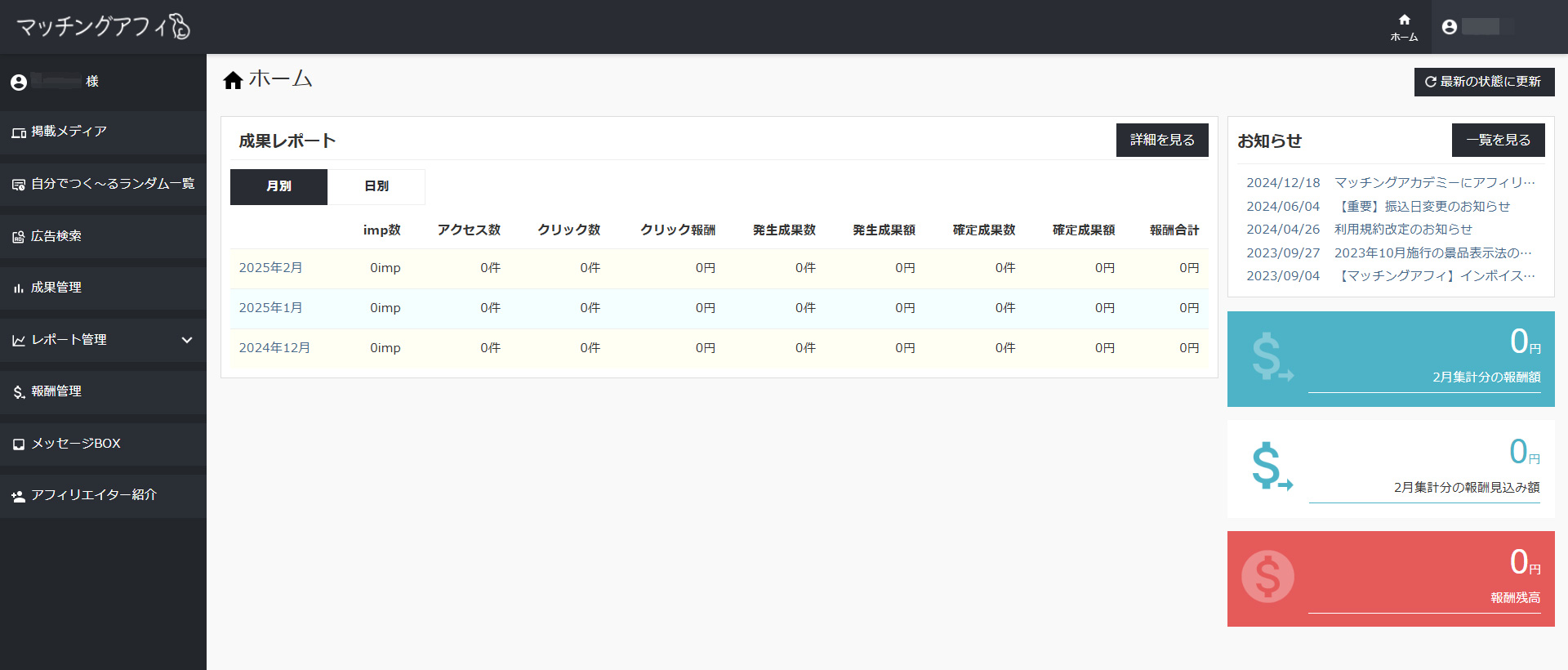
Task: Click the メッセージBOX inbox icon
Action: click(18, 444)
